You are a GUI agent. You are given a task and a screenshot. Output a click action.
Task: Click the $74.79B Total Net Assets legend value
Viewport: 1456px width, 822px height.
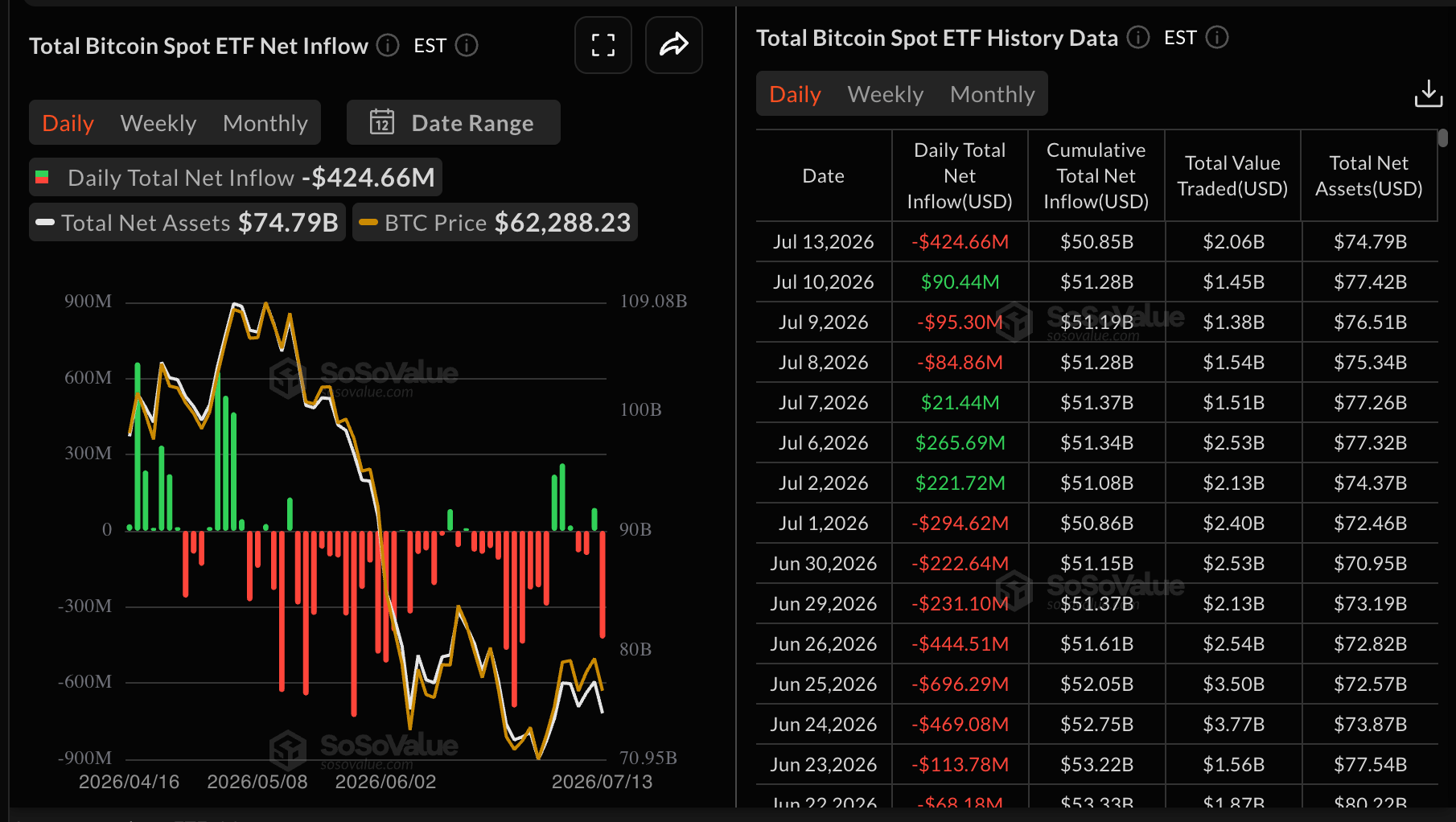288,222
